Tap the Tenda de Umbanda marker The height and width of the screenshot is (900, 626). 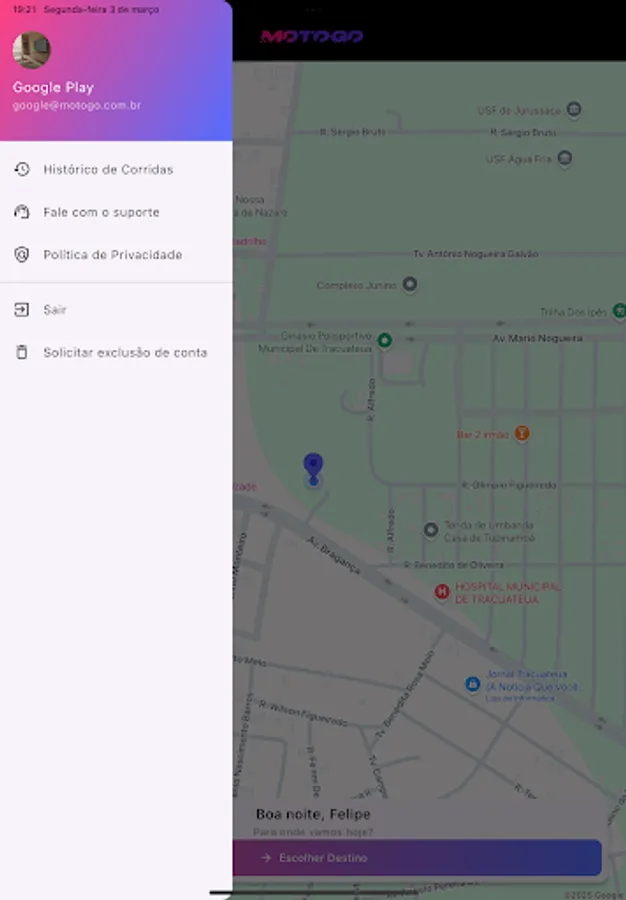pyautogui.click(x=431, y=530)
